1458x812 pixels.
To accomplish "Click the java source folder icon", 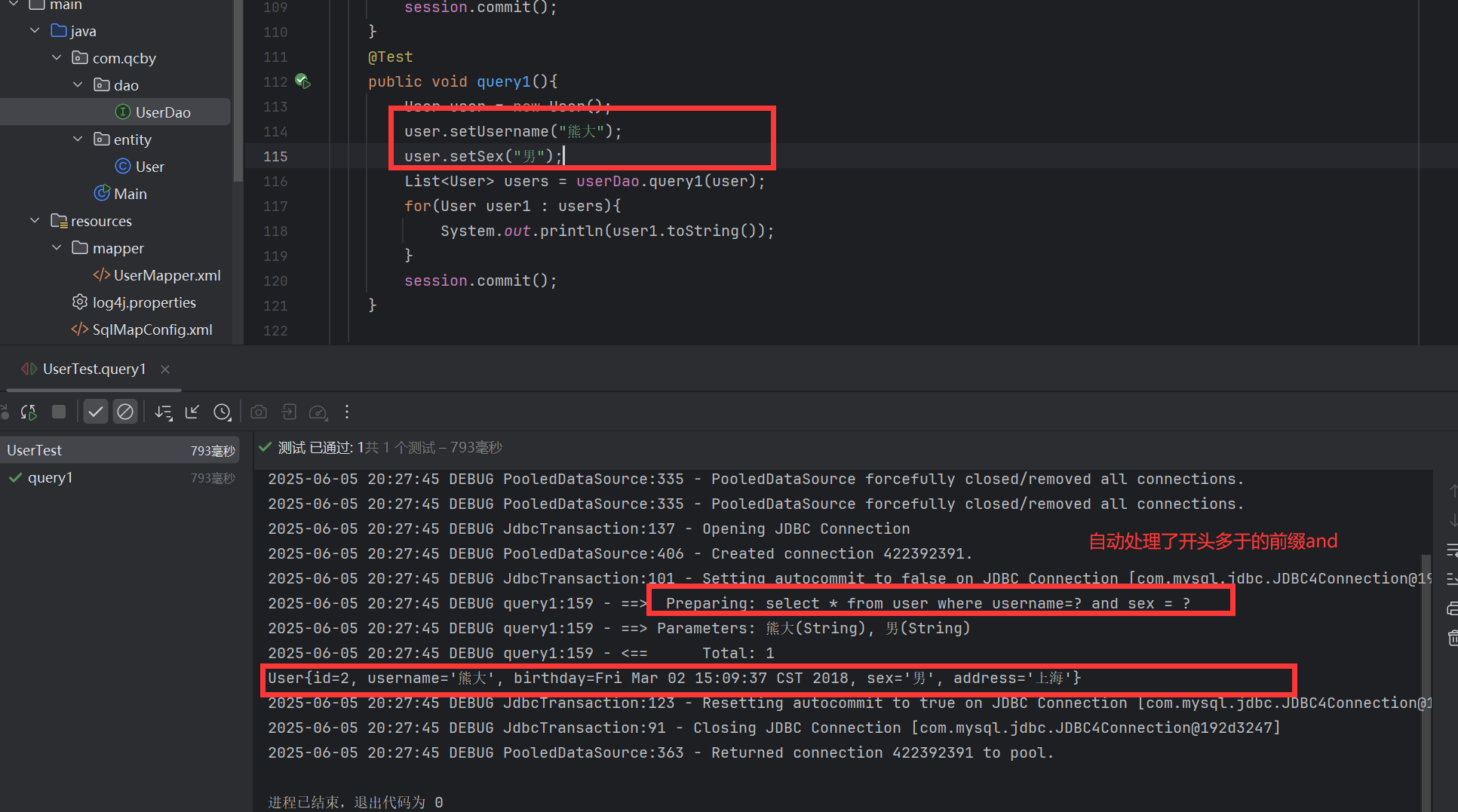I will [x=59, y=31].
